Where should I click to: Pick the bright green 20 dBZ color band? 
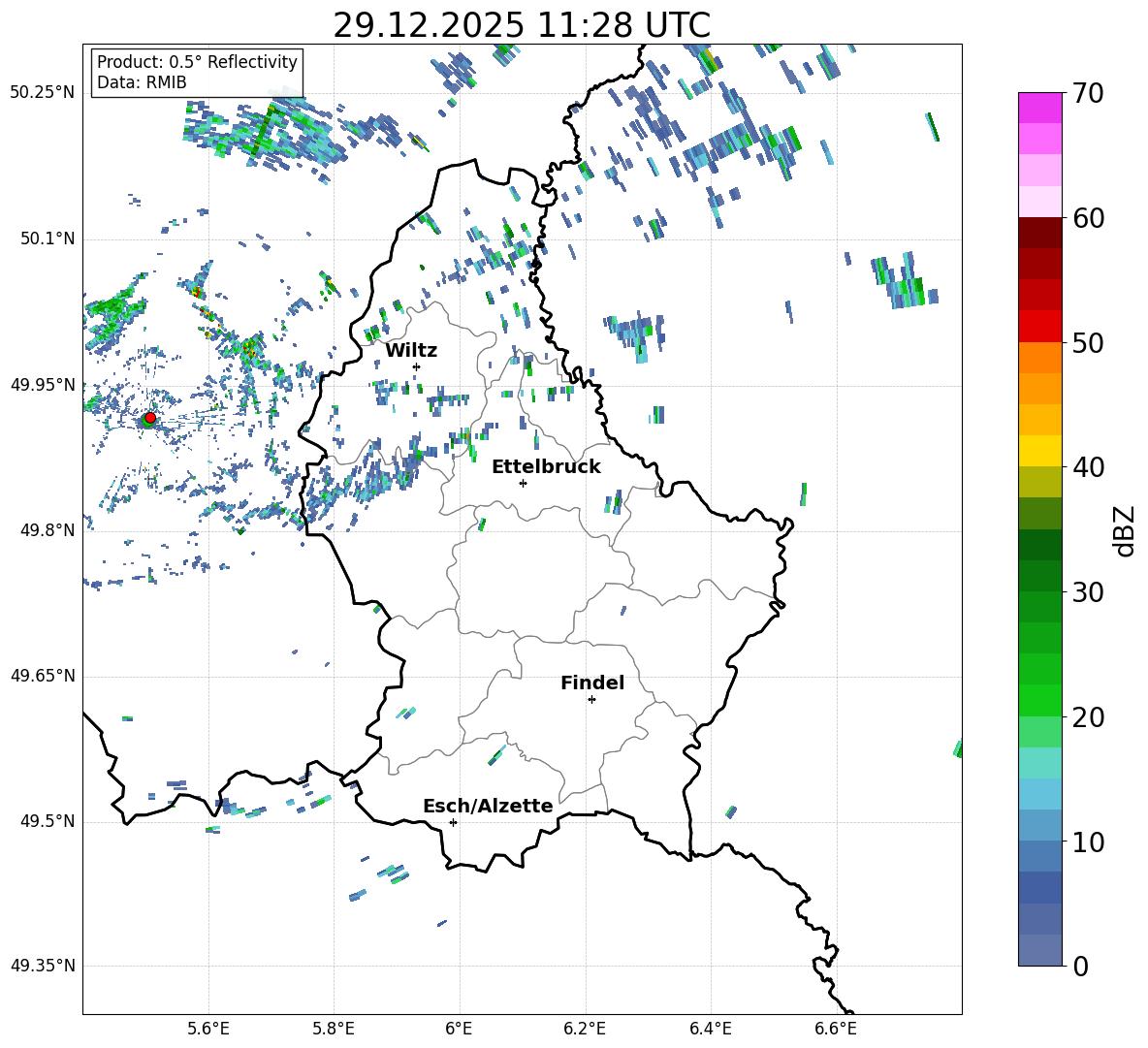pyautogui.click(x=1040, y=700)
